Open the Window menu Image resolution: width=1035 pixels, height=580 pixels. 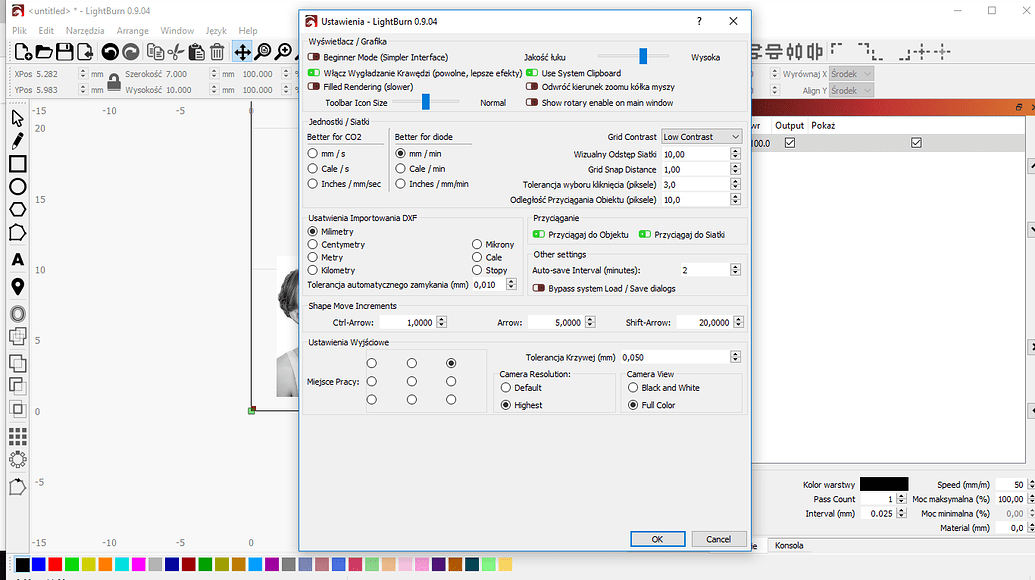point(177,30)
